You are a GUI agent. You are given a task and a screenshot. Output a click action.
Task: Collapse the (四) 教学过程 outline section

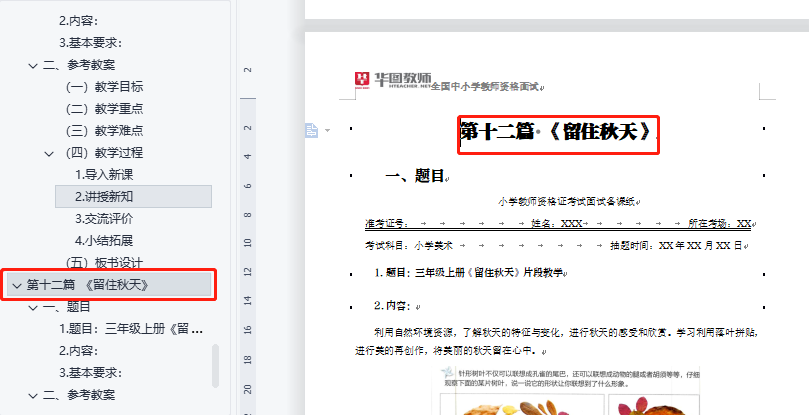click(50, 153)
